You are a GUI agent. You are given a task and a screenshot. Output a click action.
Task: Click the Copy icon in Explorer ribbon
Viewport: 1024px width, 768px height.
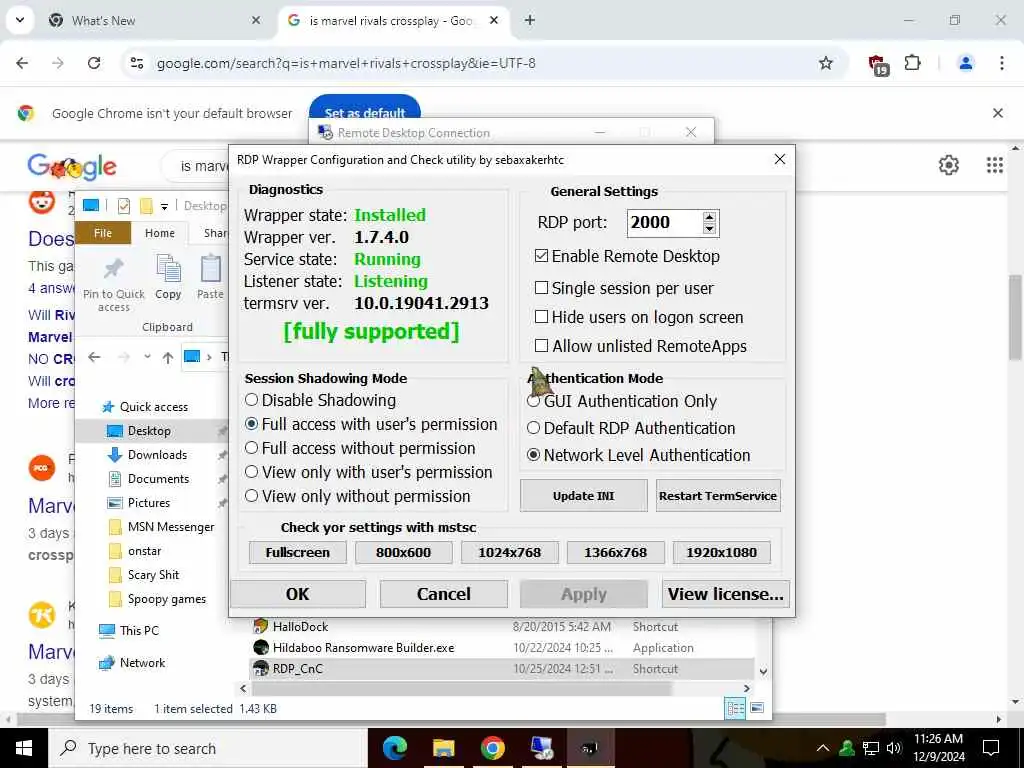168,268
